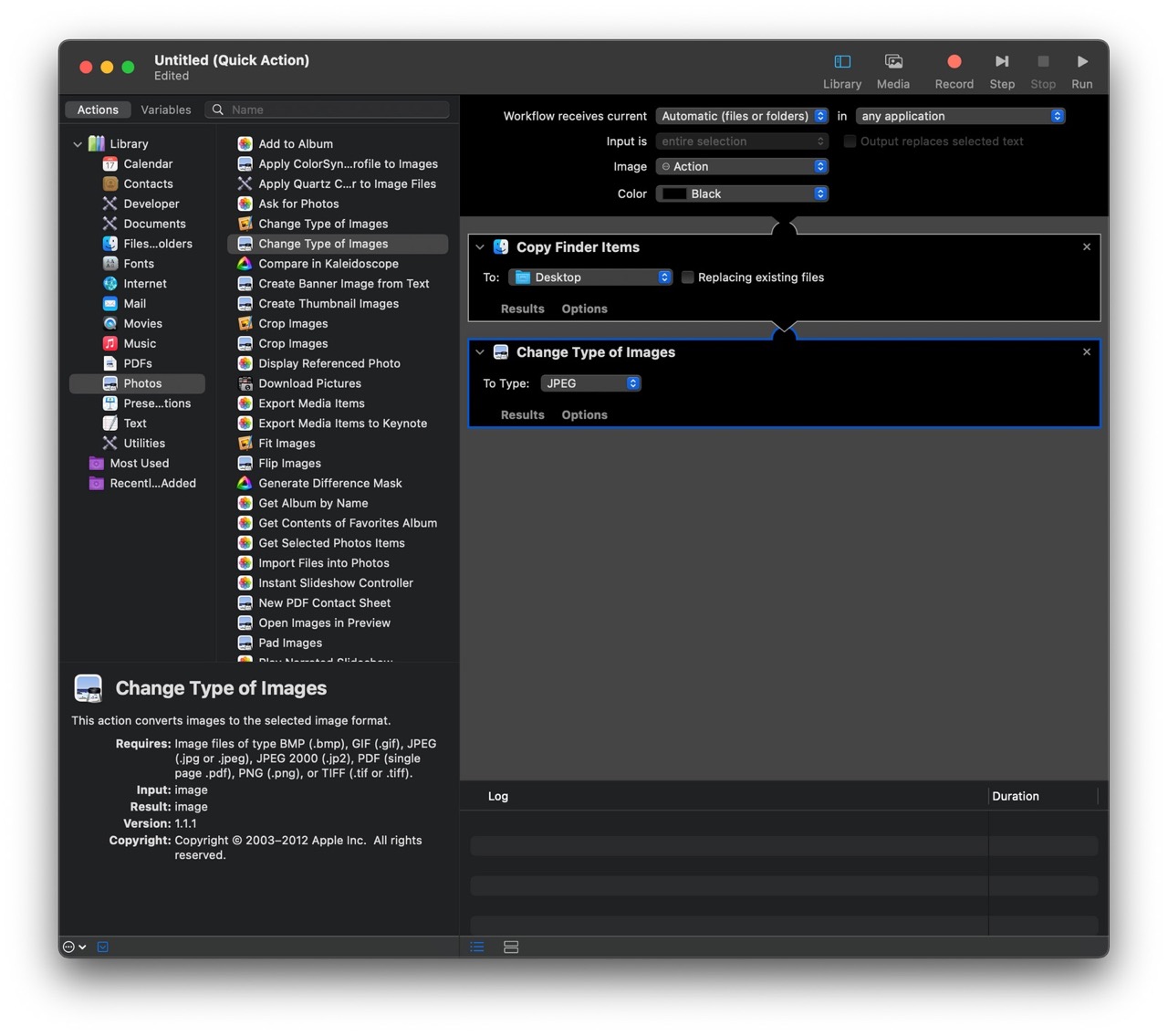Open the Color Black swatch popup
1168x1036 pixels.
[x=742, y=194]
